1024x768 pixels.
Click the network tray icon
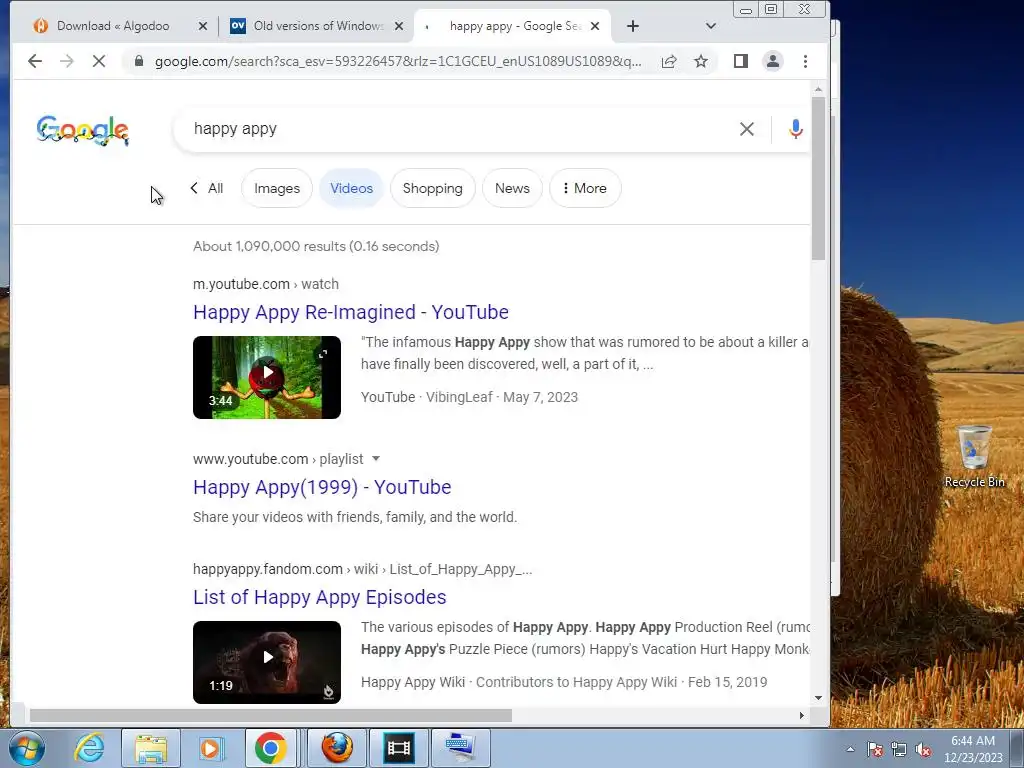(x=899, y=749)
